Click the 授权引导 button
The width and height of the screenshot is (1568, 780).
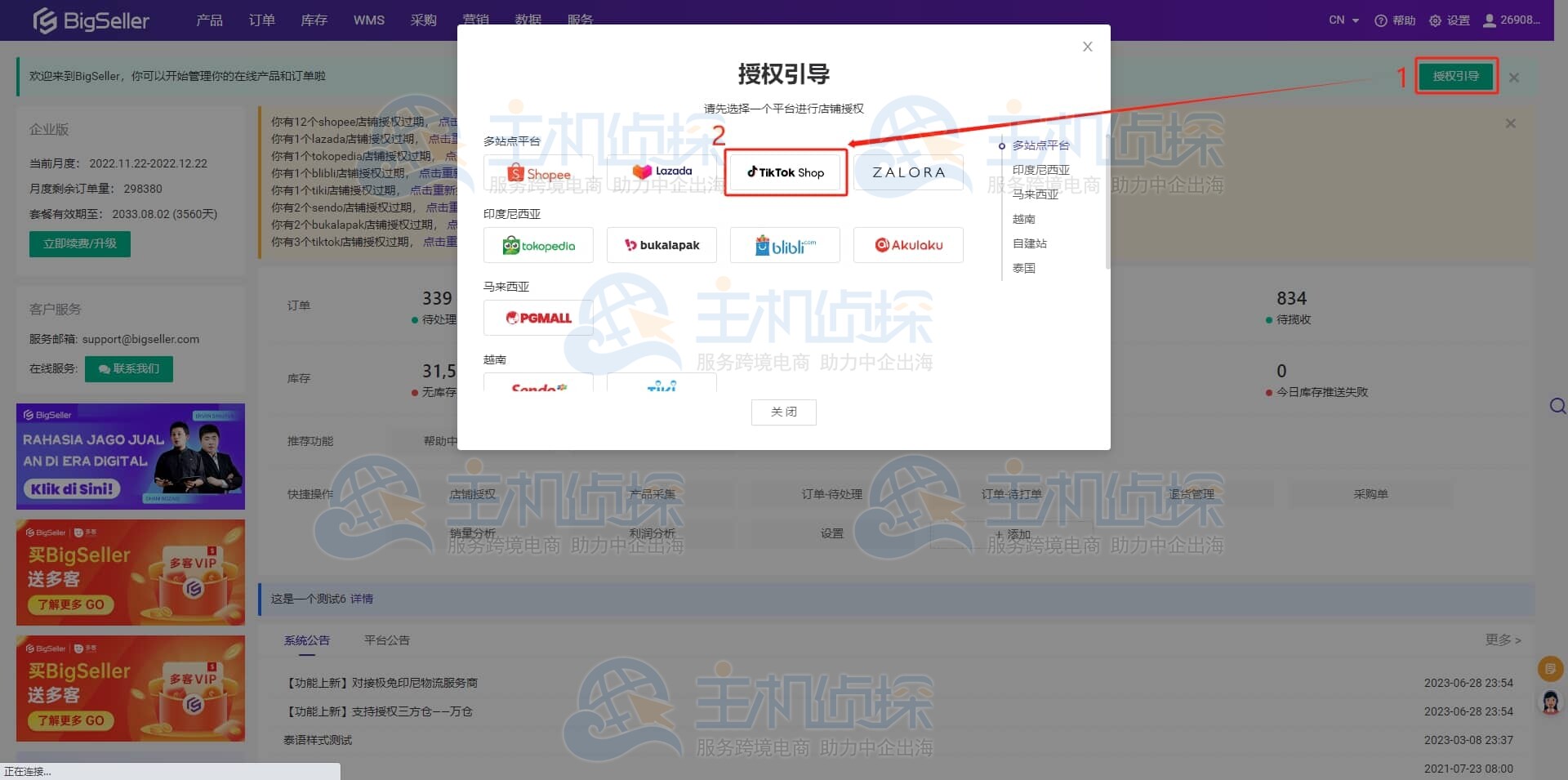click(x=1456, y=76)
